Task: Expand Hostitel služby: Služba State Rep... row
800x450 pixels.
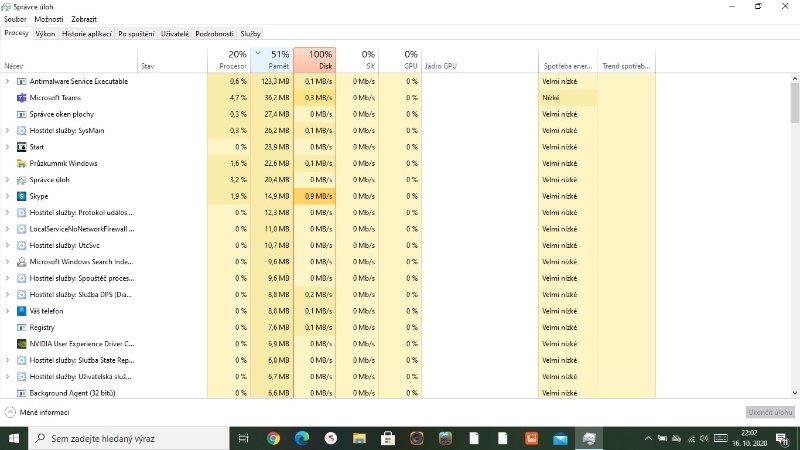Action: coord(8,360)
